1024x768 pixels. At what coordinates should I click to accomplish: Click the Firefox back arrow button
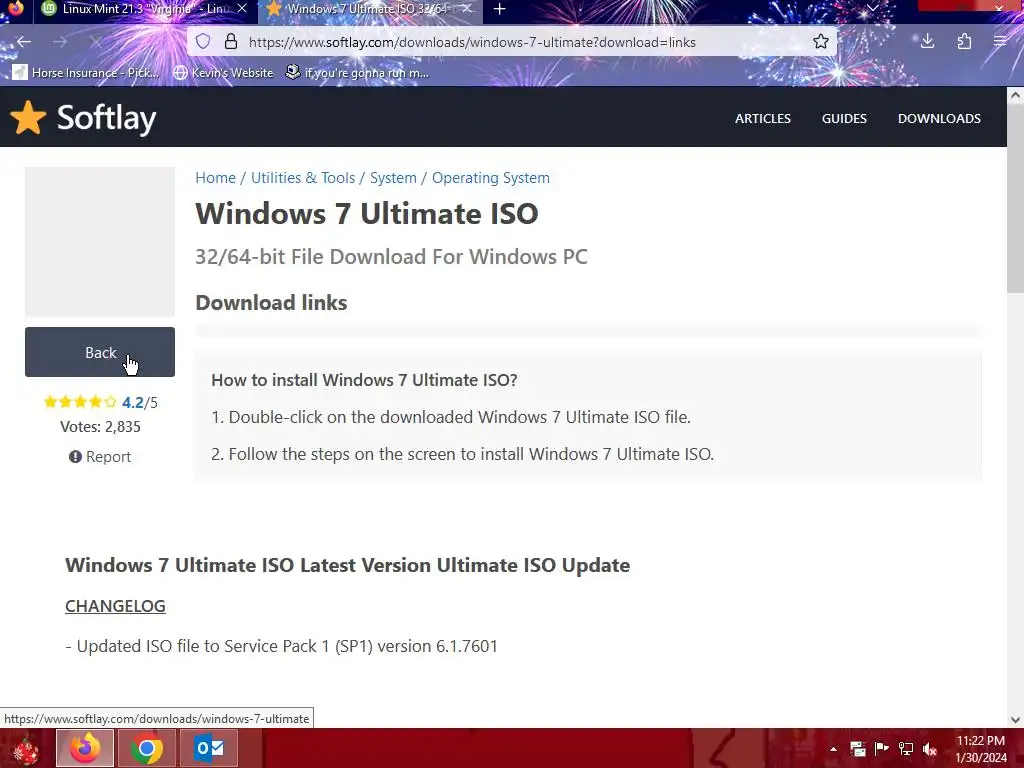click(24, 42)
